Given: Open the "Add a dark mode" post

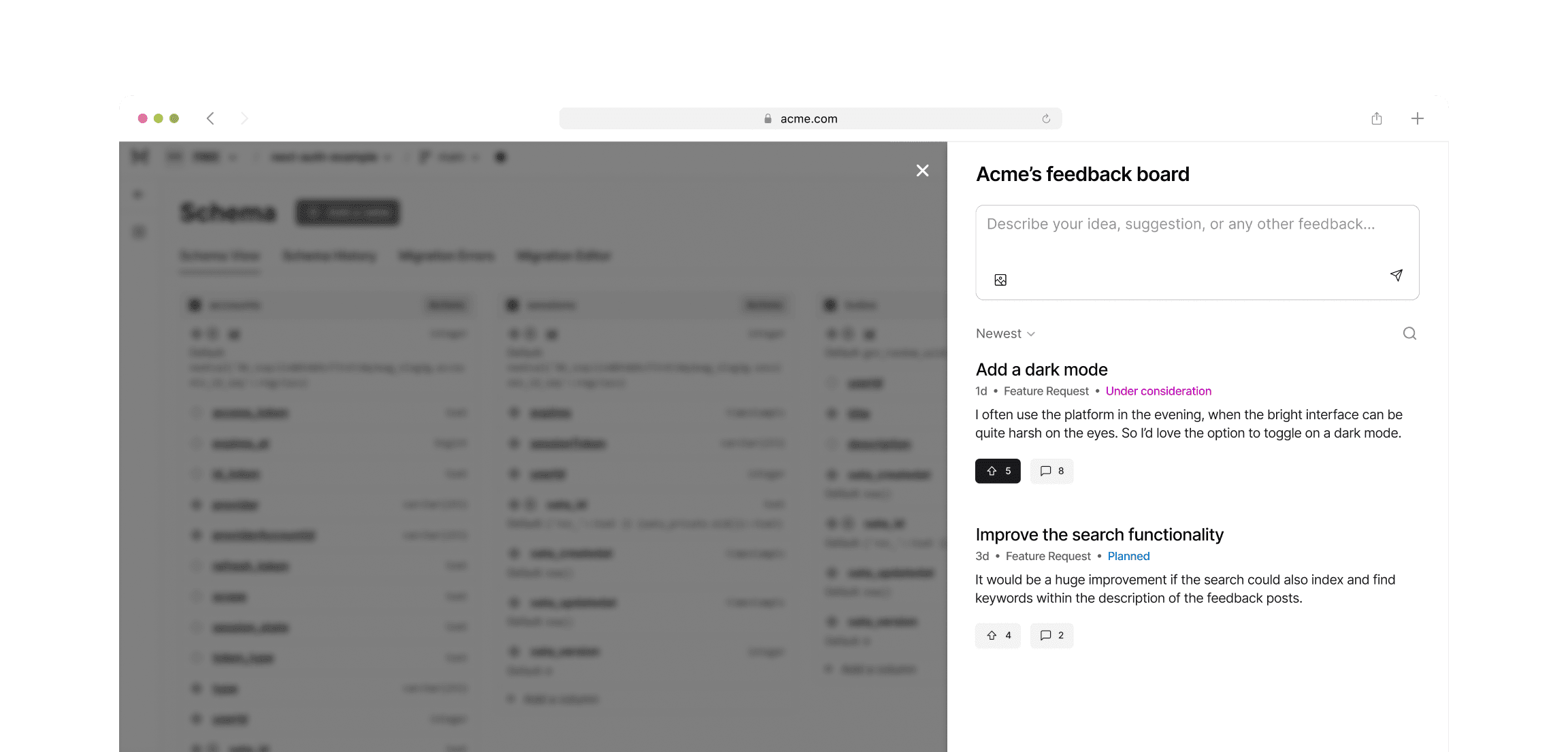Looking at the screenshot, I should pos(1041,370).
